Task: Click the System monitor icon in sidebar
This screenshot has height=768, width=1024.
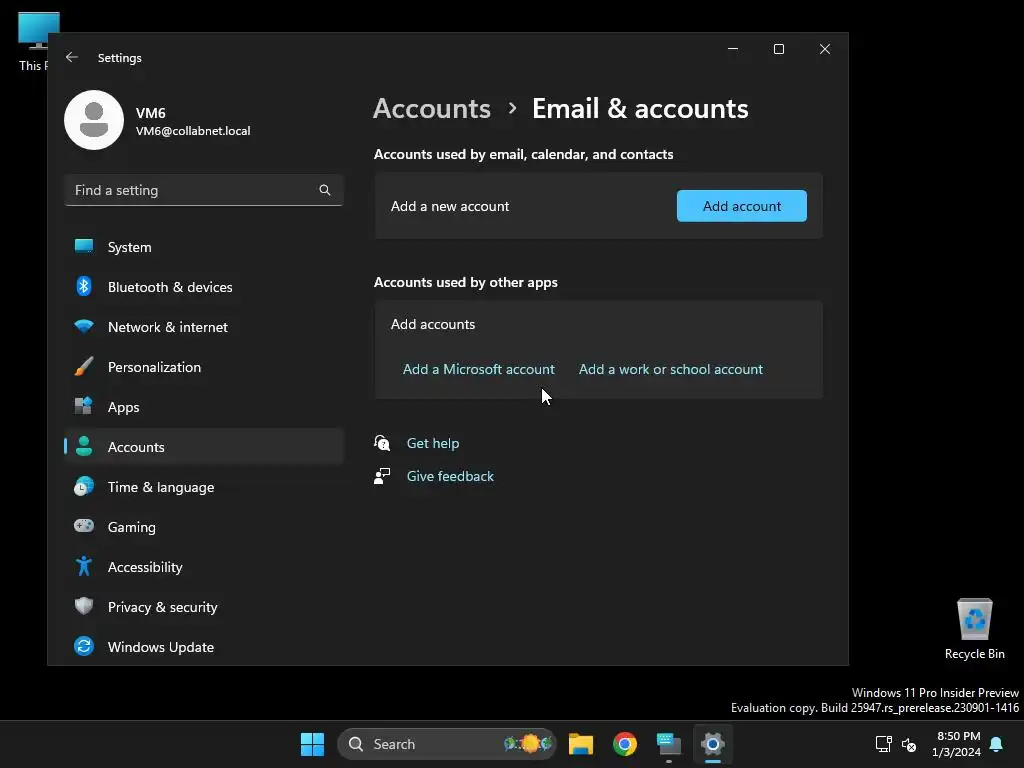Action: (x=84, y=246)
